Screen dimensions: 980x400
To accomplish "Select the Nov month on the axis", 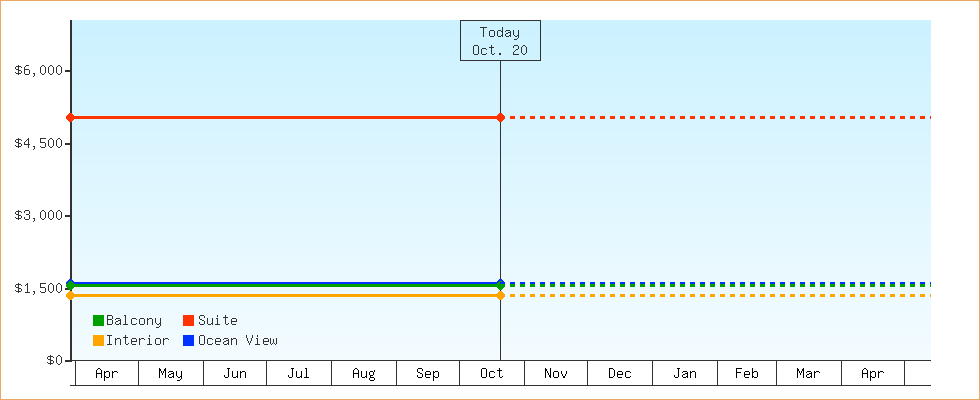I will point(556,374).
